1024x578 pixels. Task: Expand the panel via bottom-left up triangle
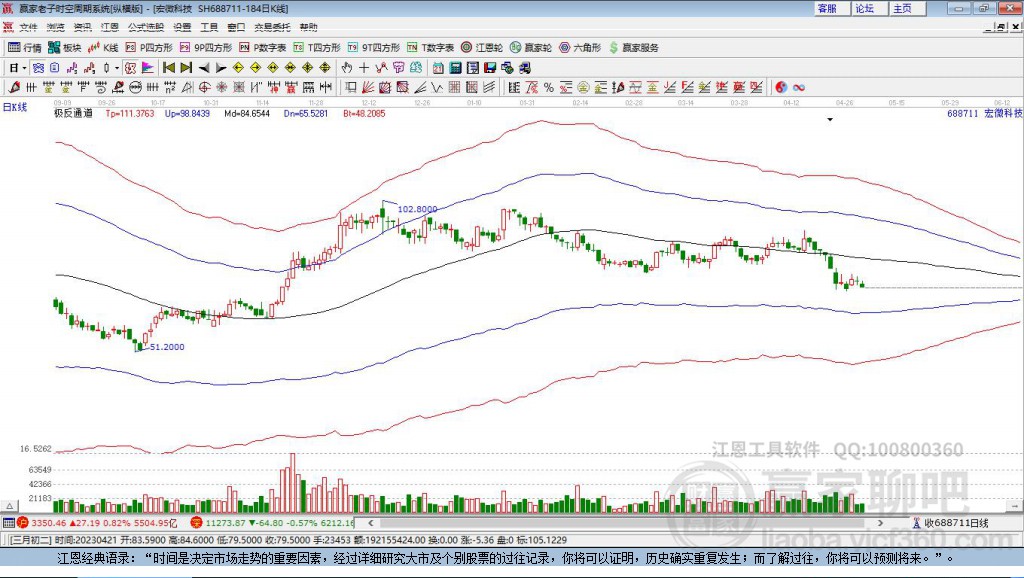[x=9, y=506]
